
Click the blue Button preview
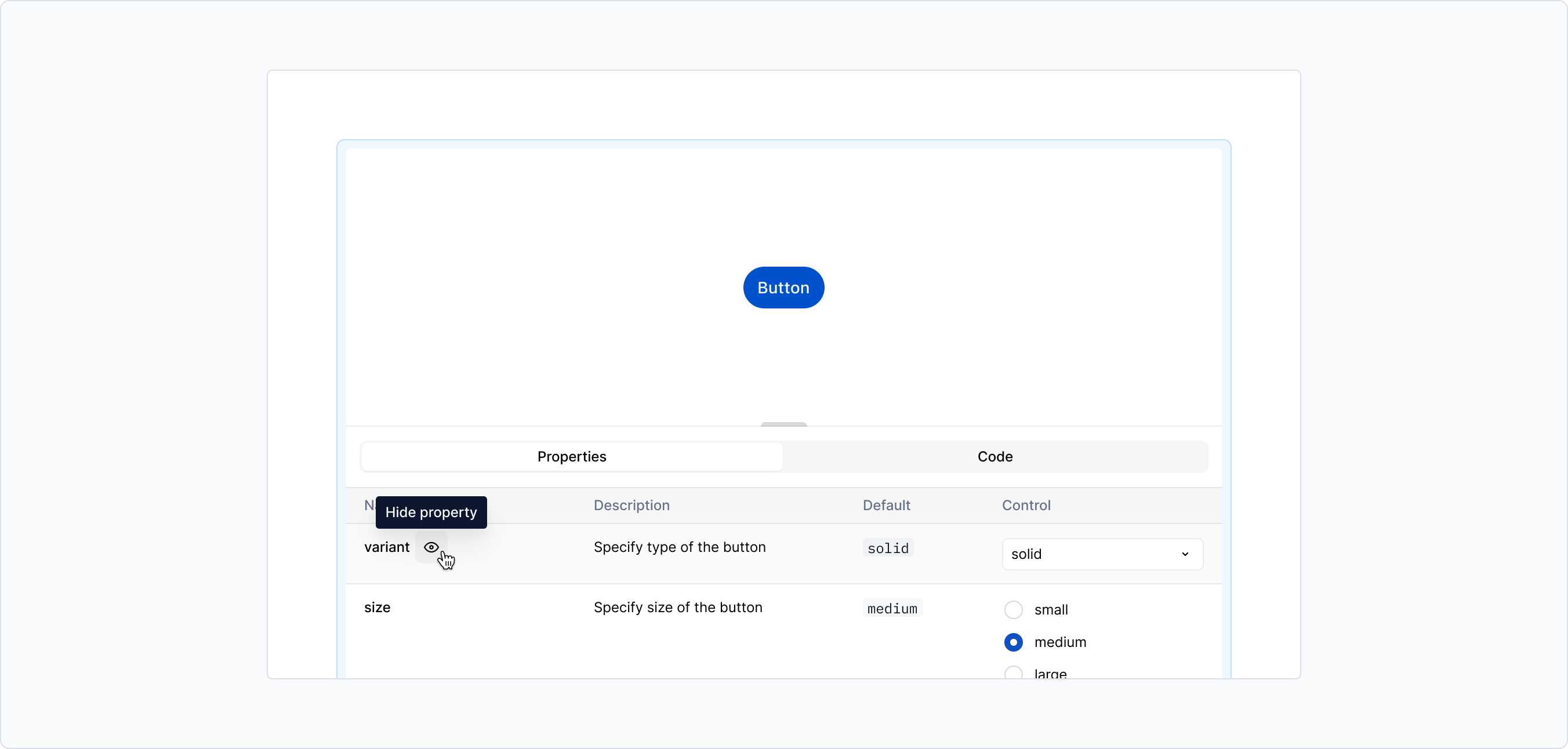(x=783, y=287)
